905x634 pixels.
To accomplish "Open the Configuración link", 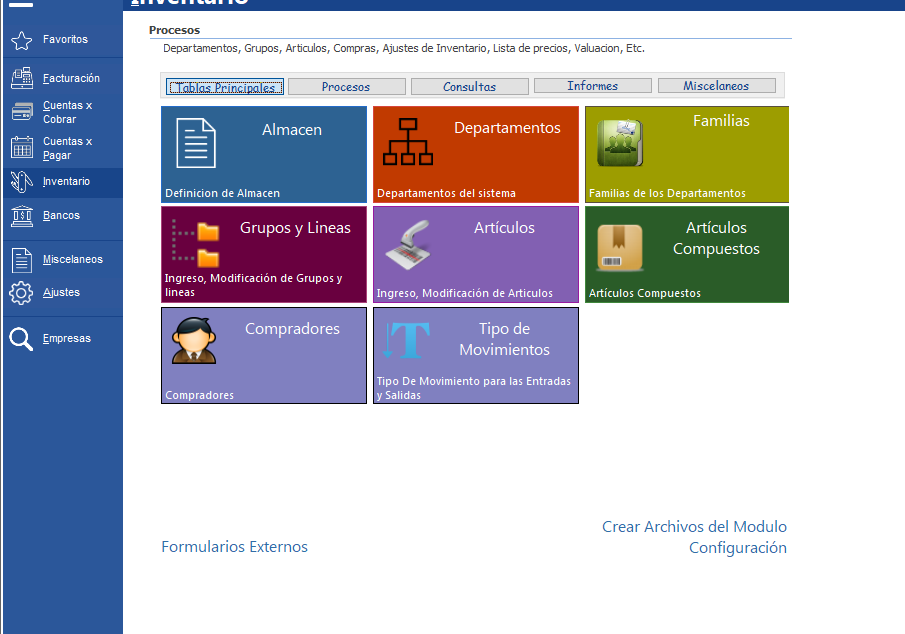I will coord(737,548).
